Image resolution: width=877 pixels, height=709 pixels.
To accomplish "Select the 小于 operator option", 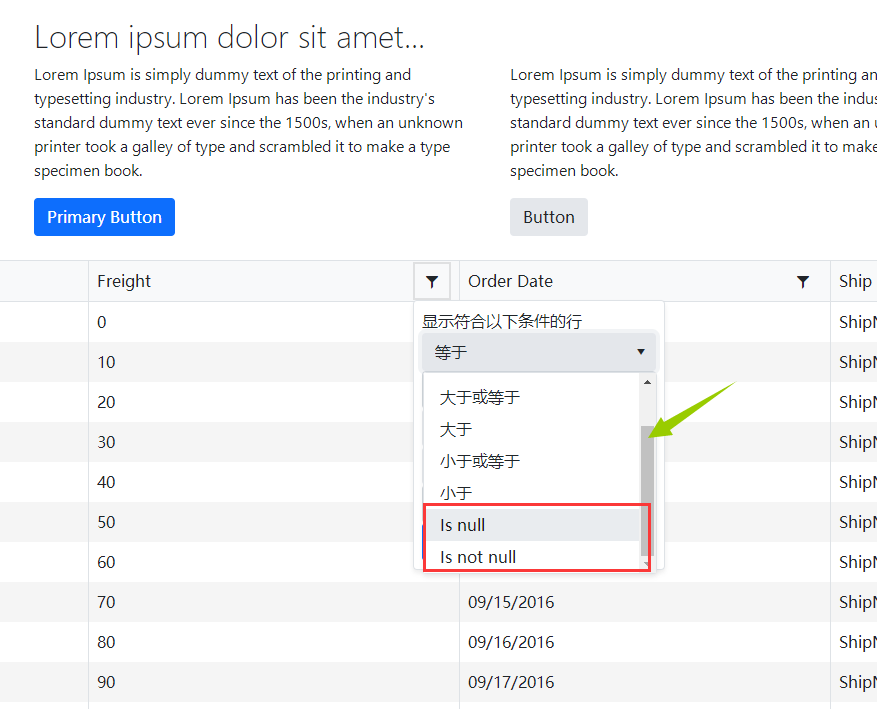I will click(456, 492).
